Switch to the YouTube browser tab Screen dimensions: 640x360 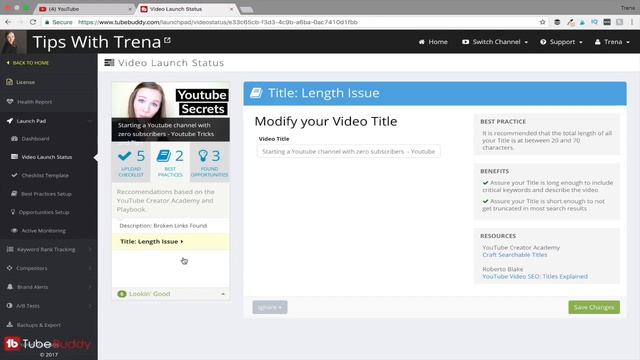click(x=85, y=9)
